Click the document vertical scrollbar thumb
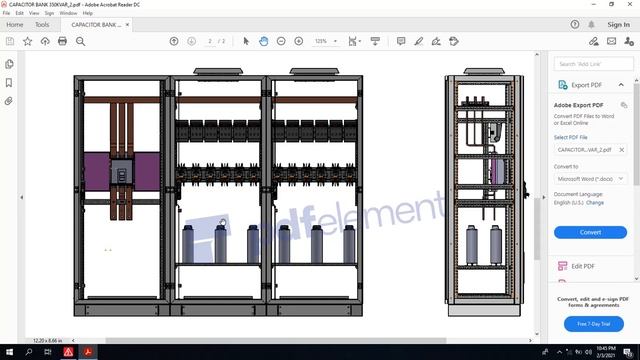 (537, 229)
